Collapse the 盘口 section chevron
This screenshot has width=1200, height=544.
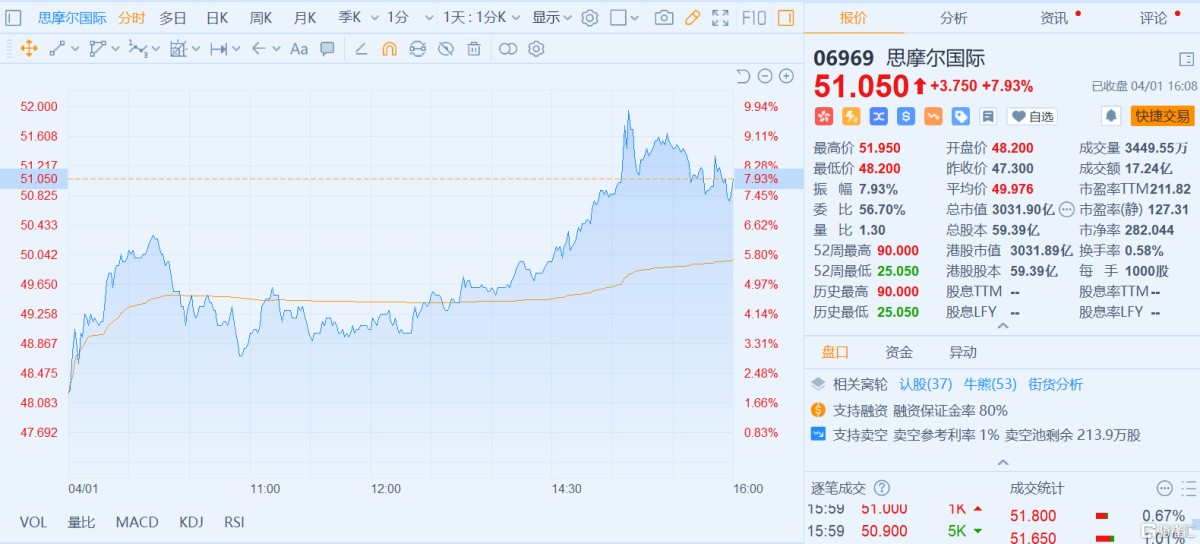click(1002, 462)
